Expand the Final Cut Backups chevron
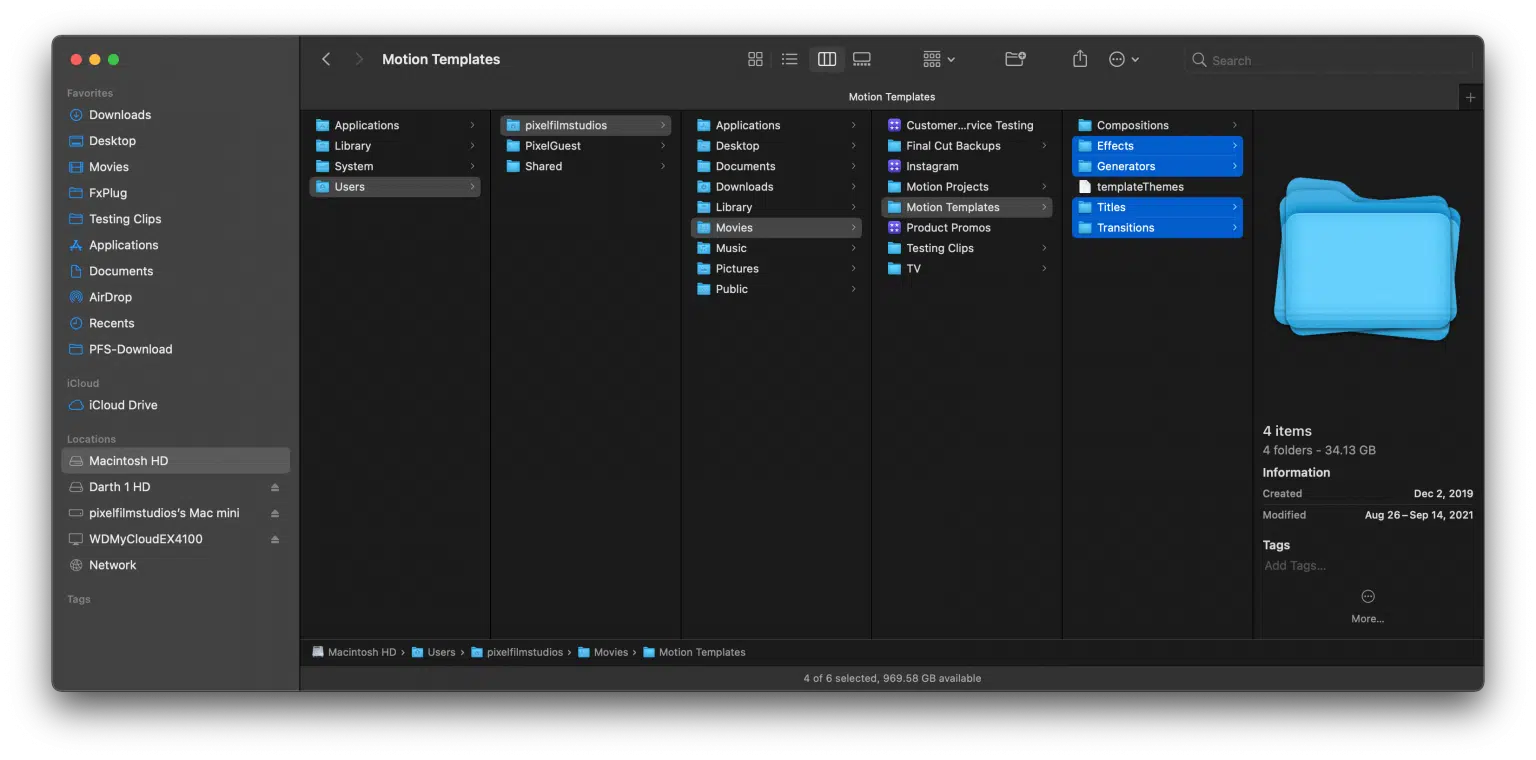The width and height of the screenshot is (1536, 760). click(x=1044, y=146)
